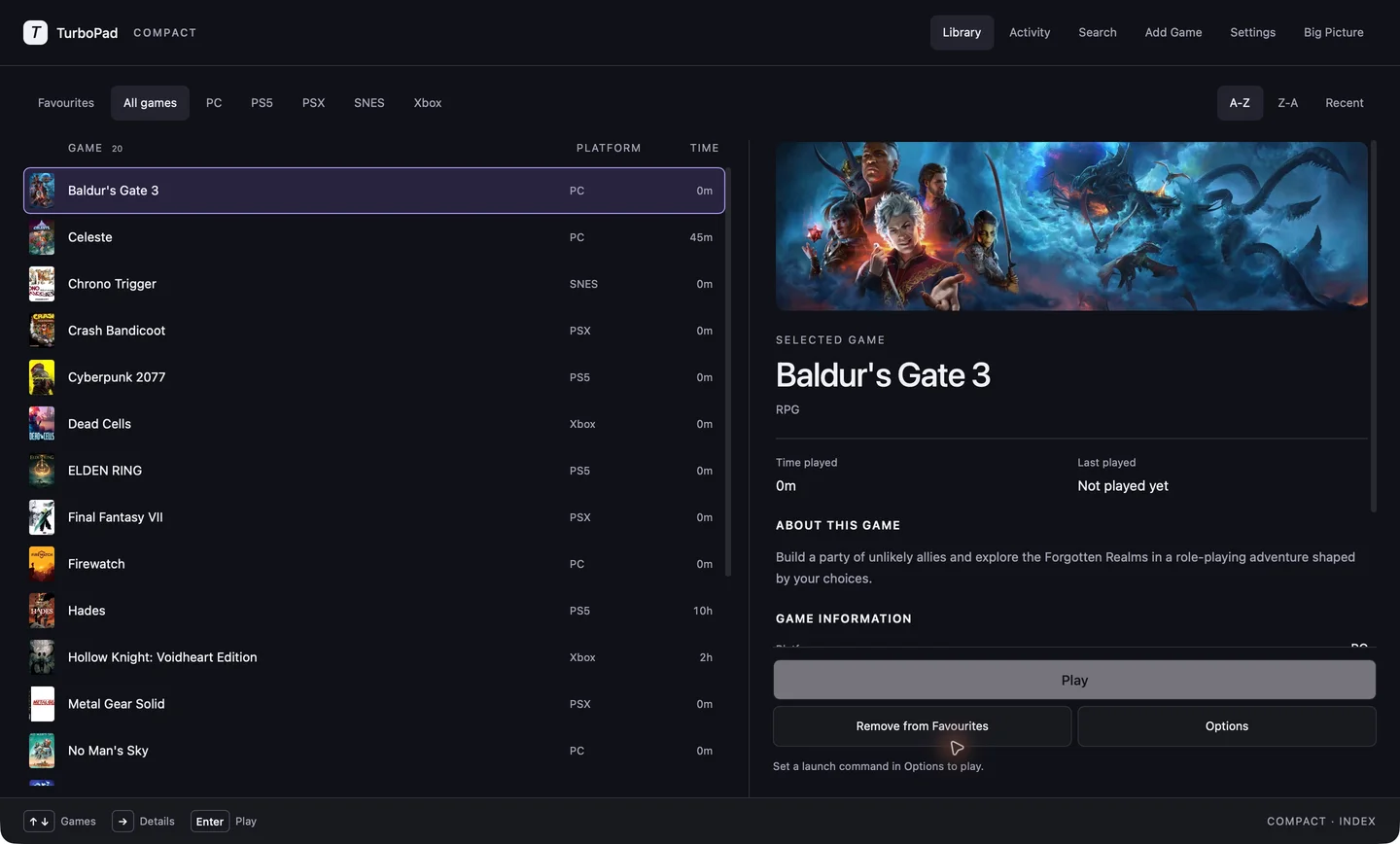Click the Baldur's Gate 3 cover thumbnail
Screen dimensions: 1400x844
coord(42,191)
